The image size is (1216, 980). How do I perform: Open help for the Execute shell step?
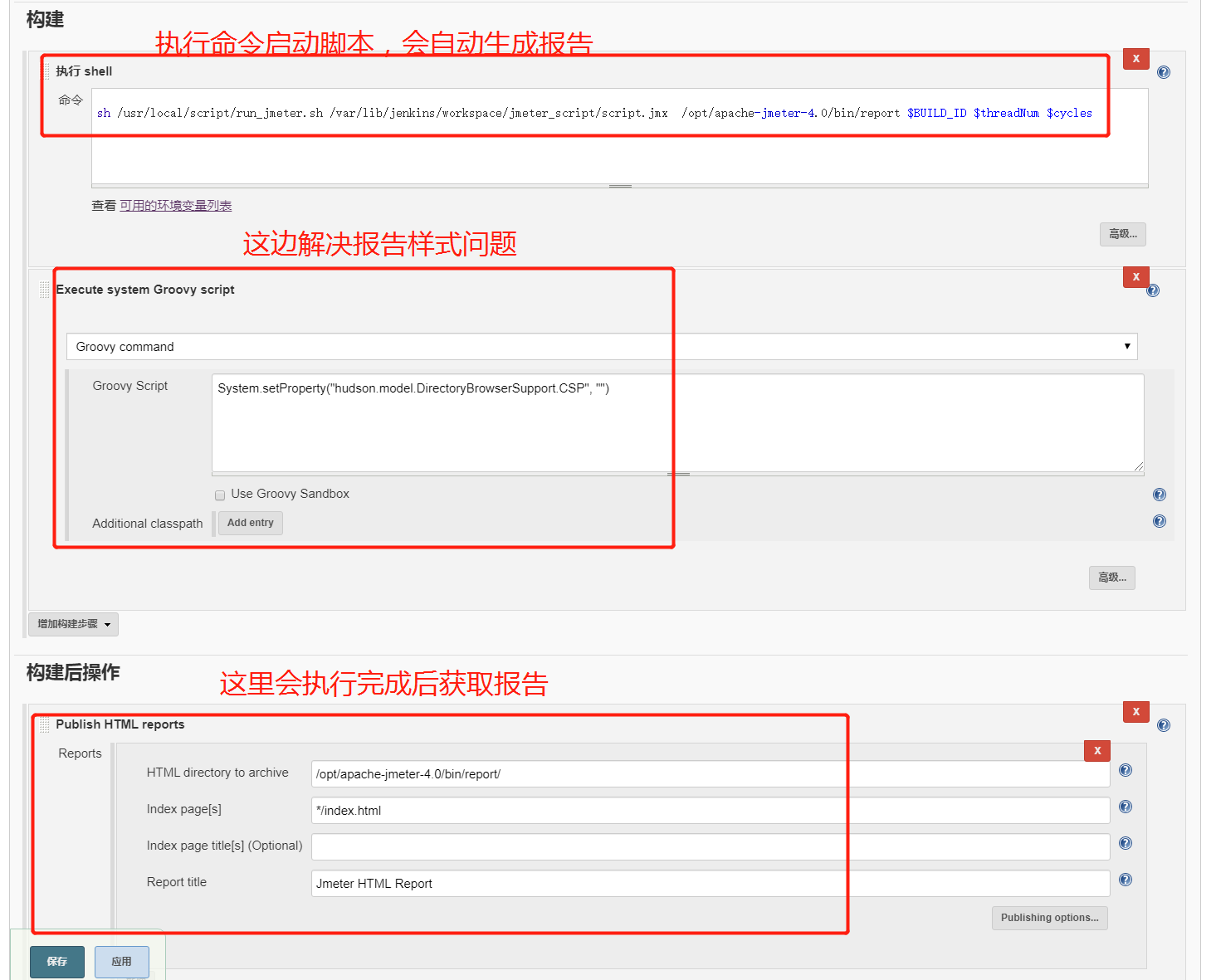[x=1164, y=72]
